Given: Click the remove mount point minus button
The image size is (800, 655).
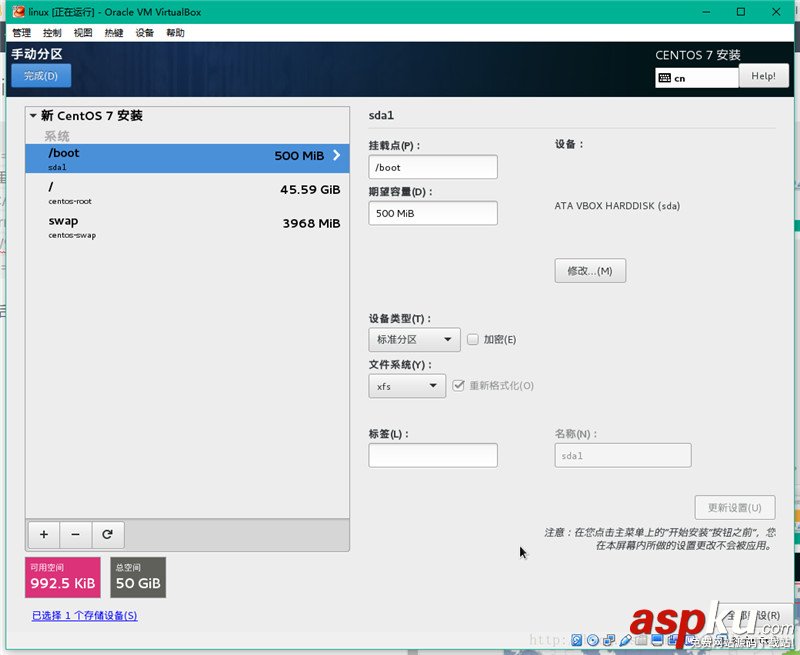Looking at the screenshot, I should [76, 535].
